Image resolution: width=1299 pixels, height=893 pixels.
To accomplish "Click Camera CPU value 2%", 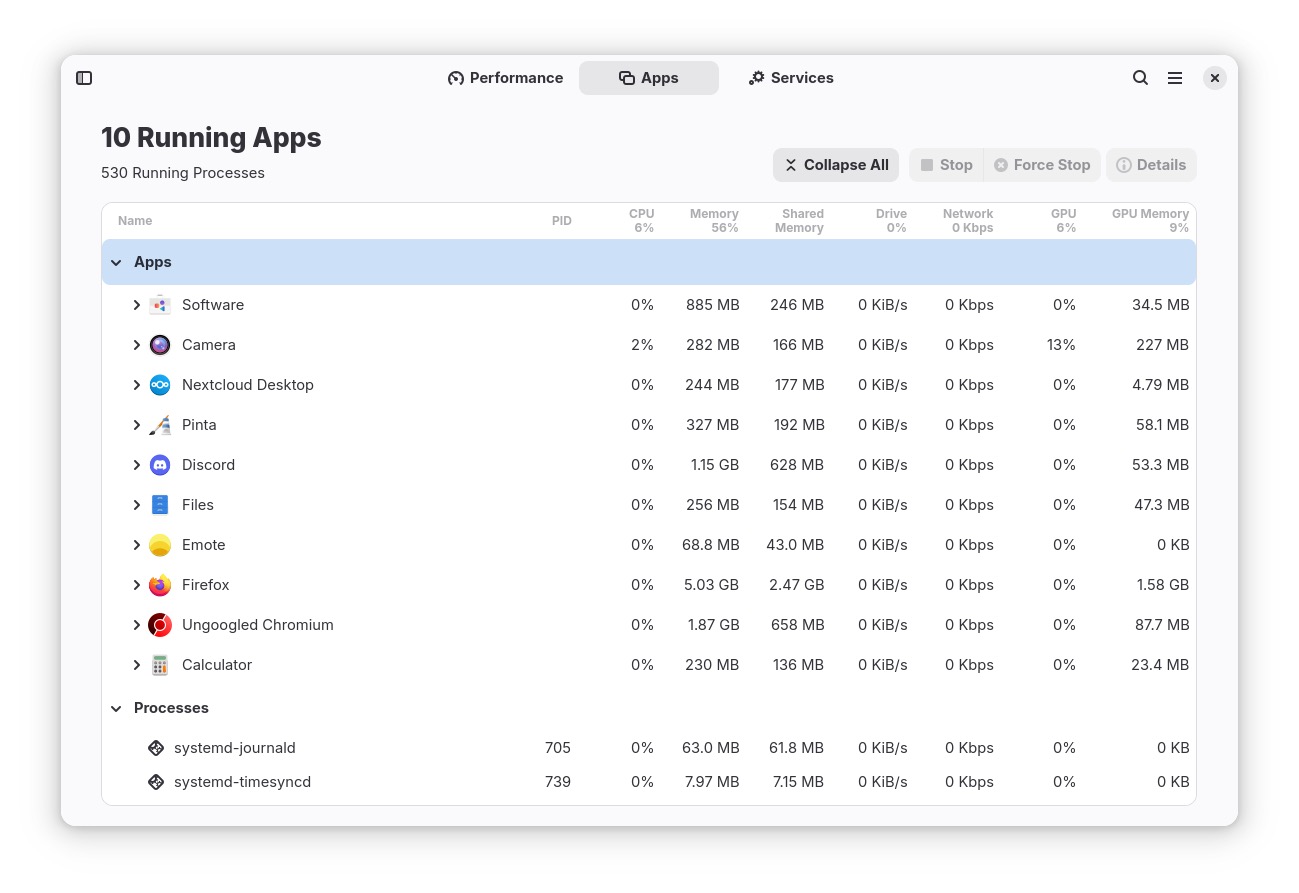I will [642, 345].
